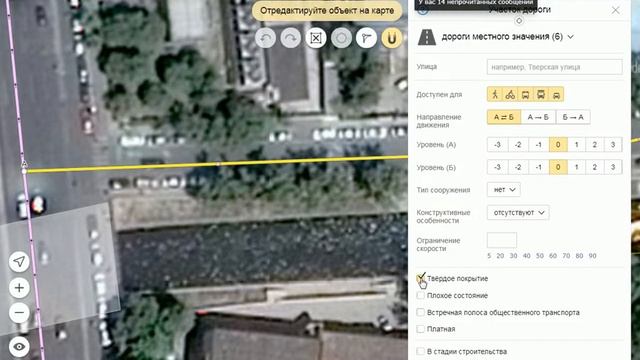Pick speed limit preset 80

click(x=580, y=256)
